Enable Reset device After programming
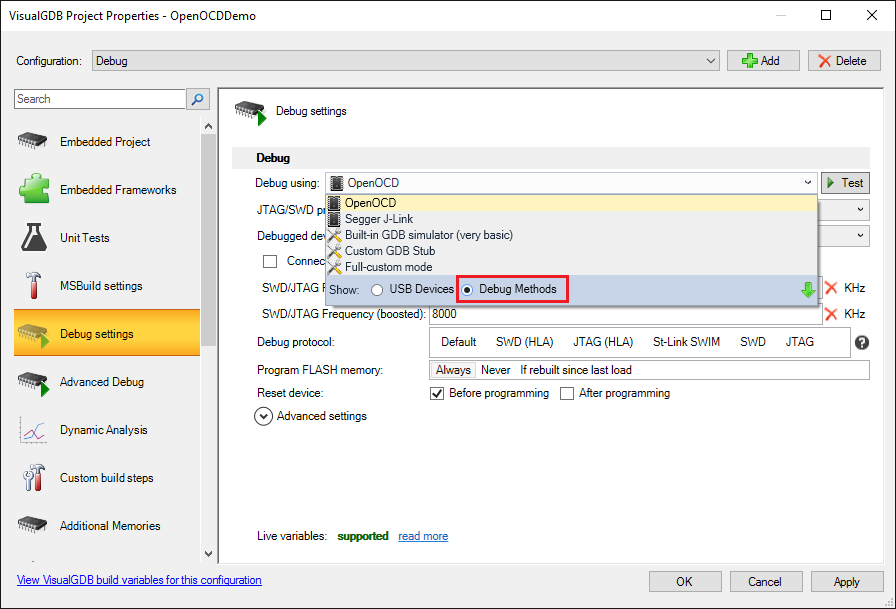 (567, 394)
